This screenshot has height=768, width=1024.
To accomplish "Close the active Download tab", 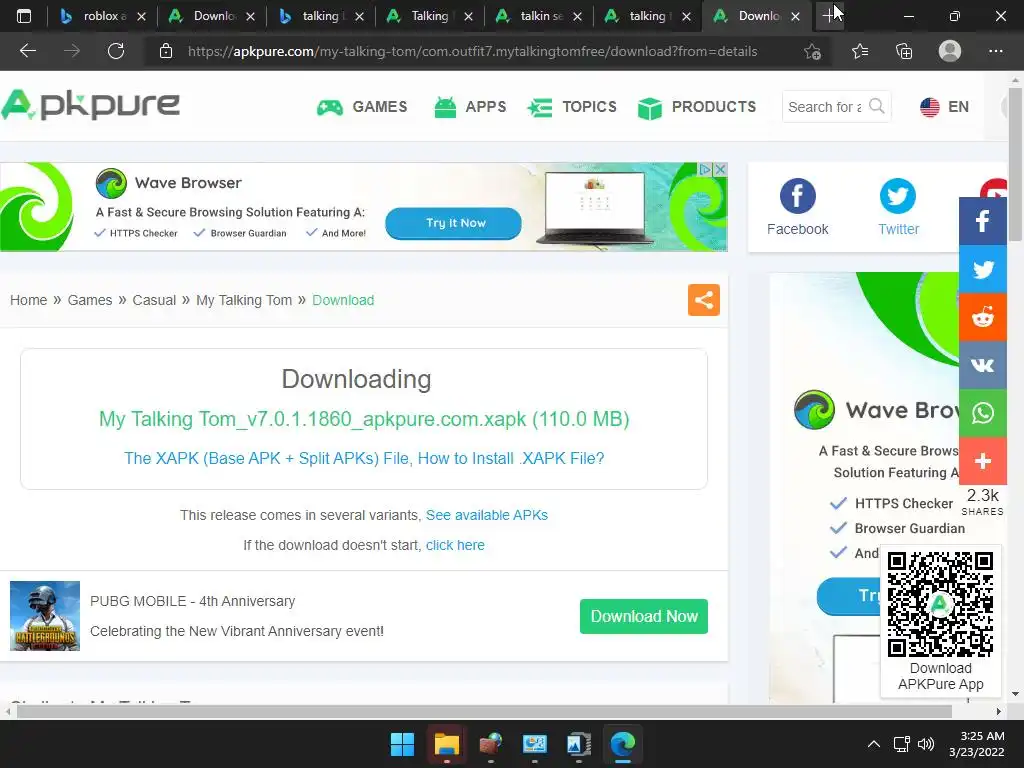I will [x=795, y=16].
